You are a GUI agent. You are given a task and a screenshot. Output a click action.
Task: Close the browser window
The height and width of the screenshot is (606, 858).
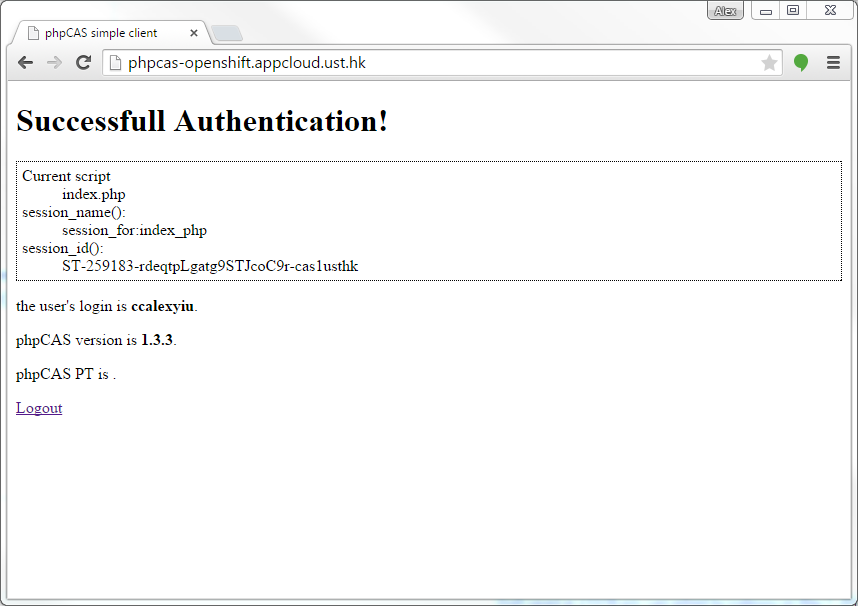click(830, 11)
